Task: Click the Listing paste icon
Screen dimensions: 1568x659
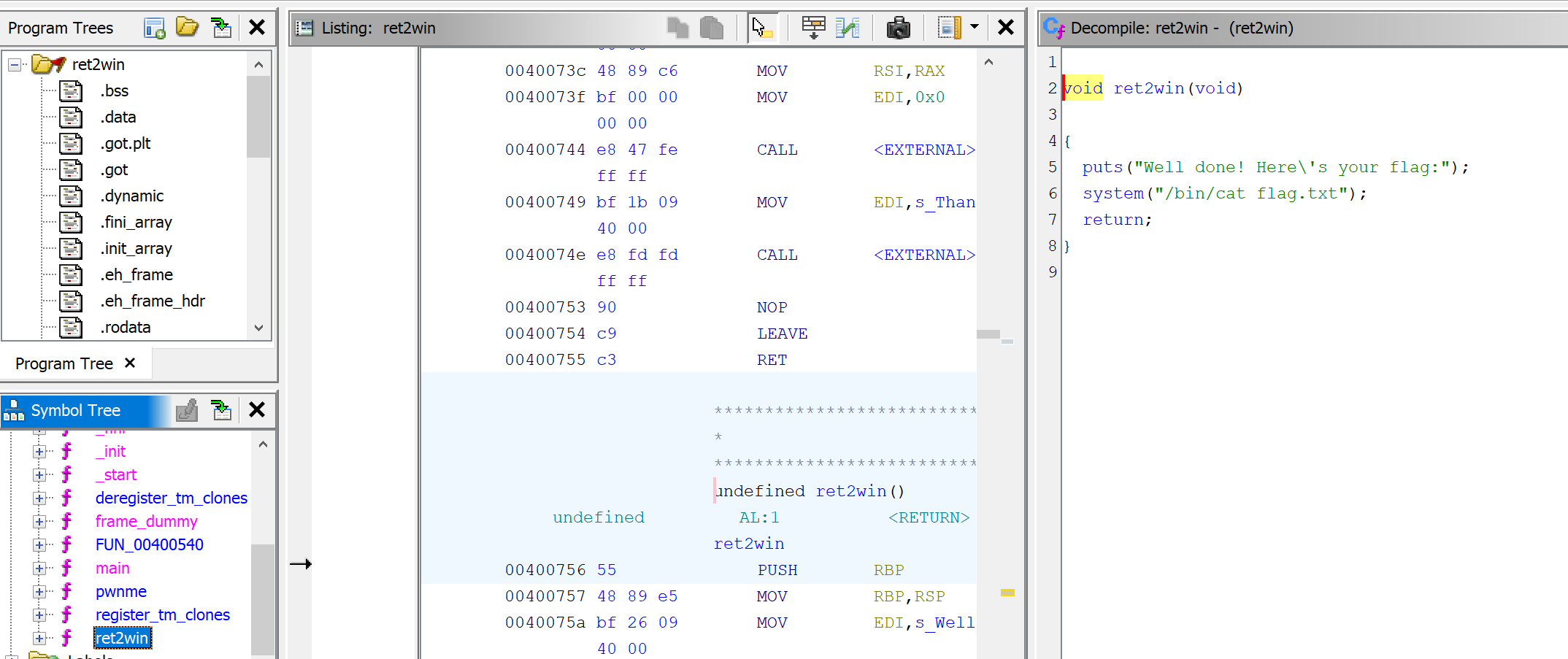Action: [x=711, y=28]
